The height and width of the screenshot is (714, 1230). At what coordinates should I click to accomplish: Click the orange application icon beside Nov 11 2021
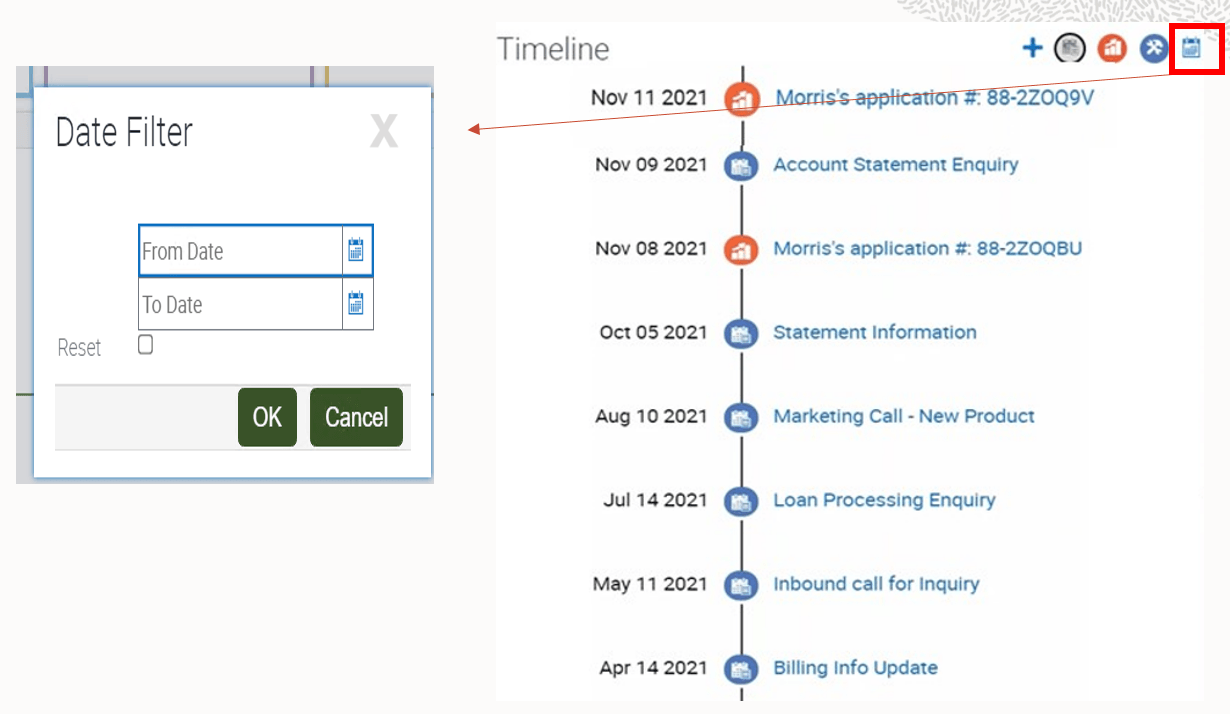(x=741, y=99)
